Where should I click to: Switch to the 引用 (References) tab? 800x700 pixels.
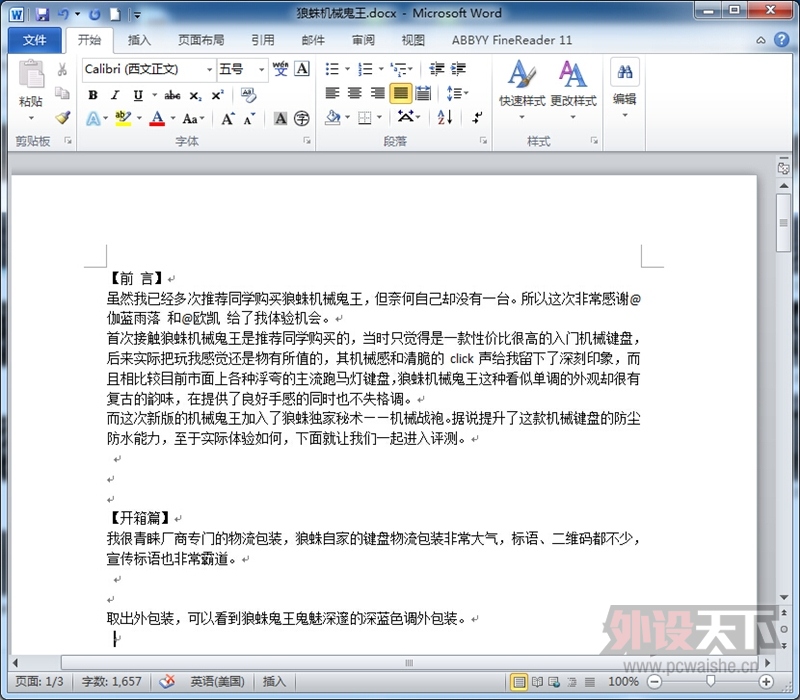(263, 40)
